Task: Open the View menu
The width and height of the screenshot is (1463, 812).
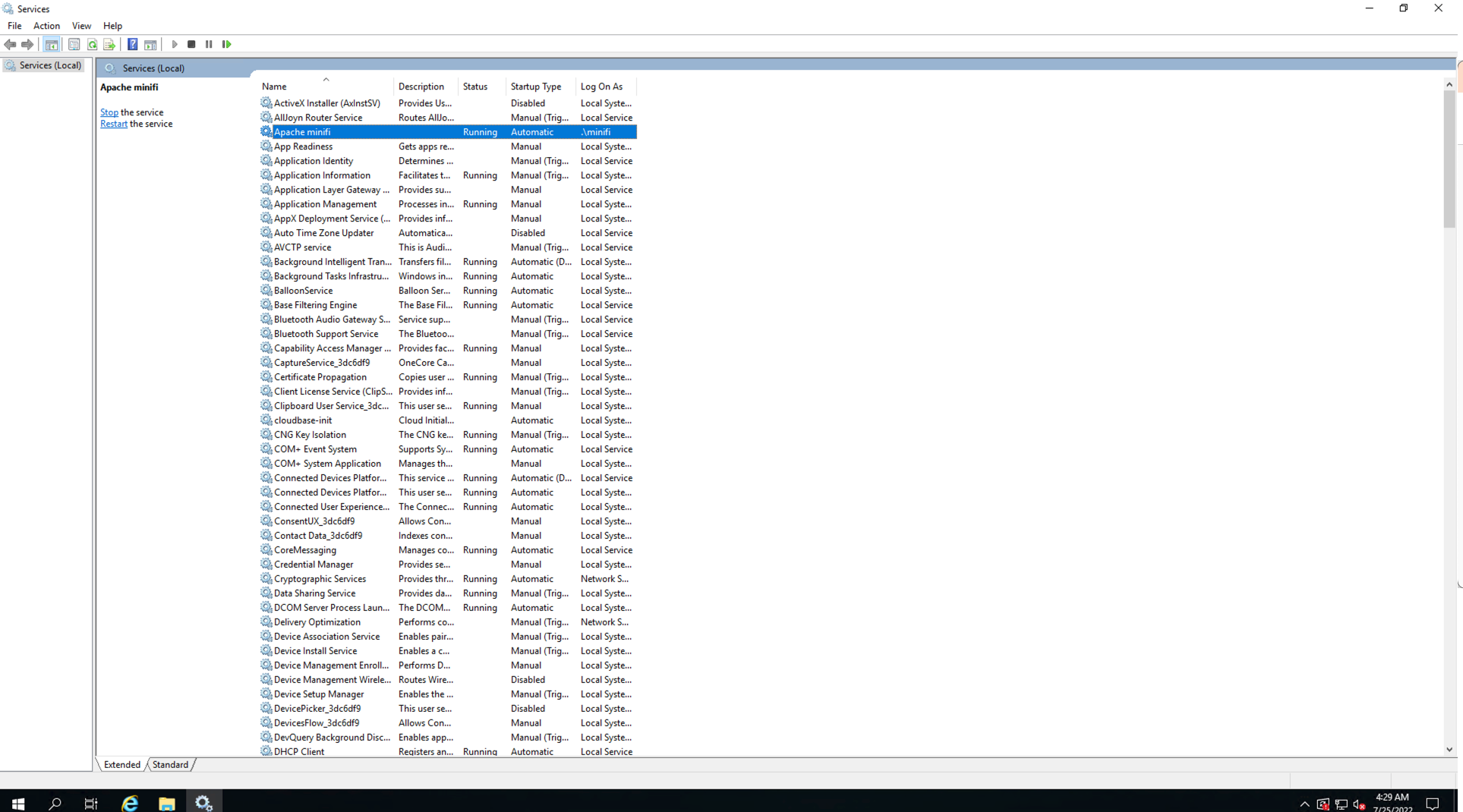Action: 81,26
